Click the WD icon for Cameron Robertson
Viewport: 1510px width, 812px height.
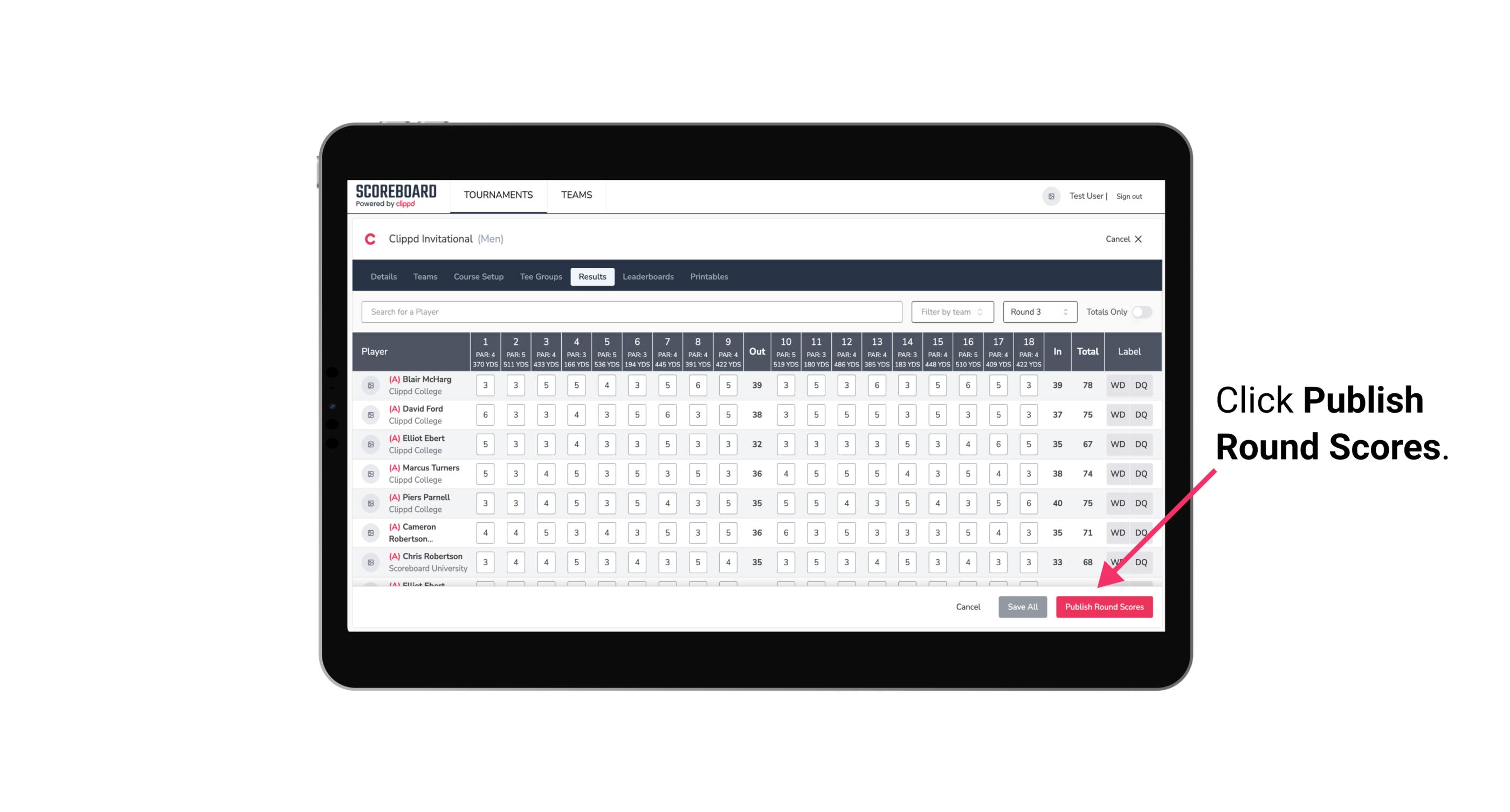tap(1118, 532)
